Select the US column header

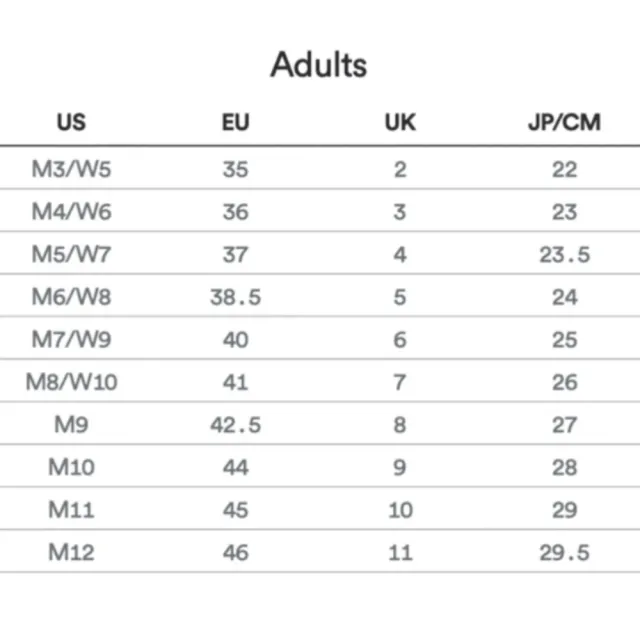71,122
